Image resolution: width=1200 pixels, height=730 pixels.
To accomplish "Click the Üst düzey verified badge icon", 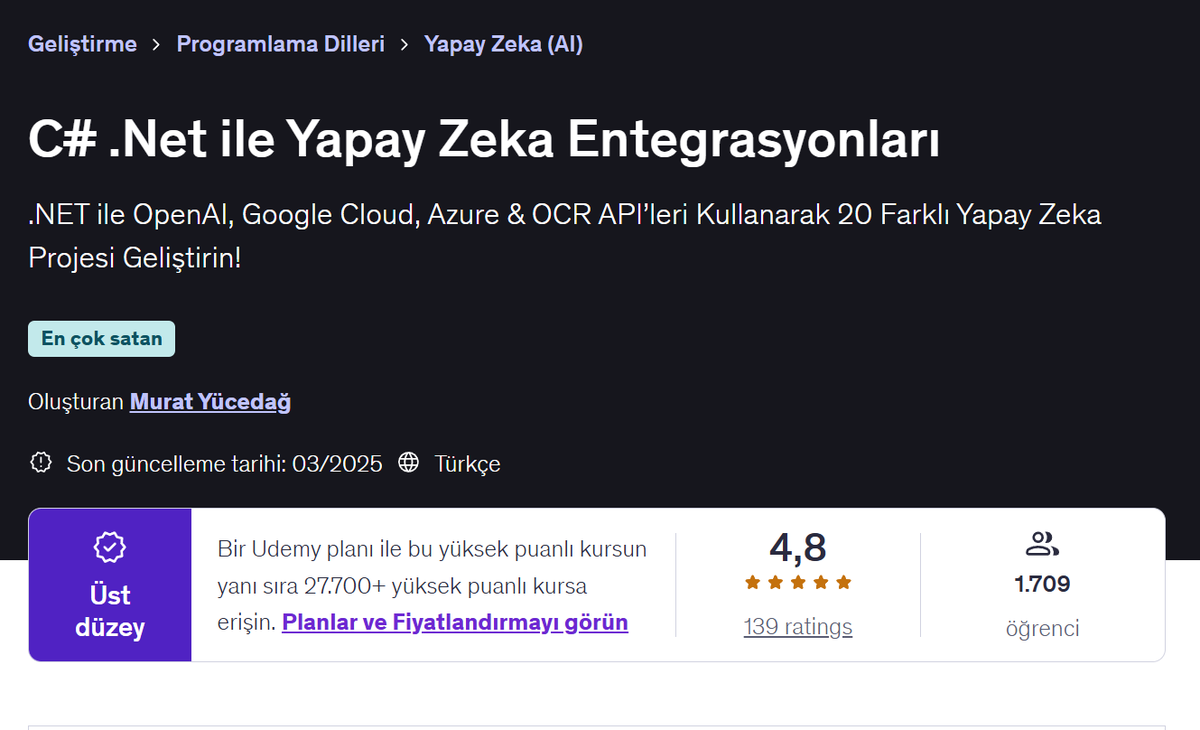I will (x=110, y=547).
